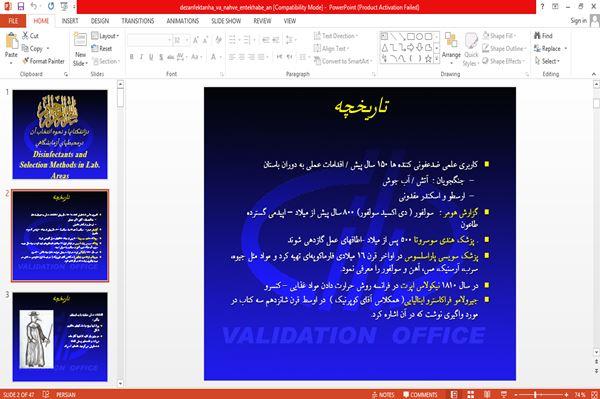The height and width of the screenshot is (399, 600).
Task: Toggle Strikethrough formatting
Action: [x=171, y=57]
